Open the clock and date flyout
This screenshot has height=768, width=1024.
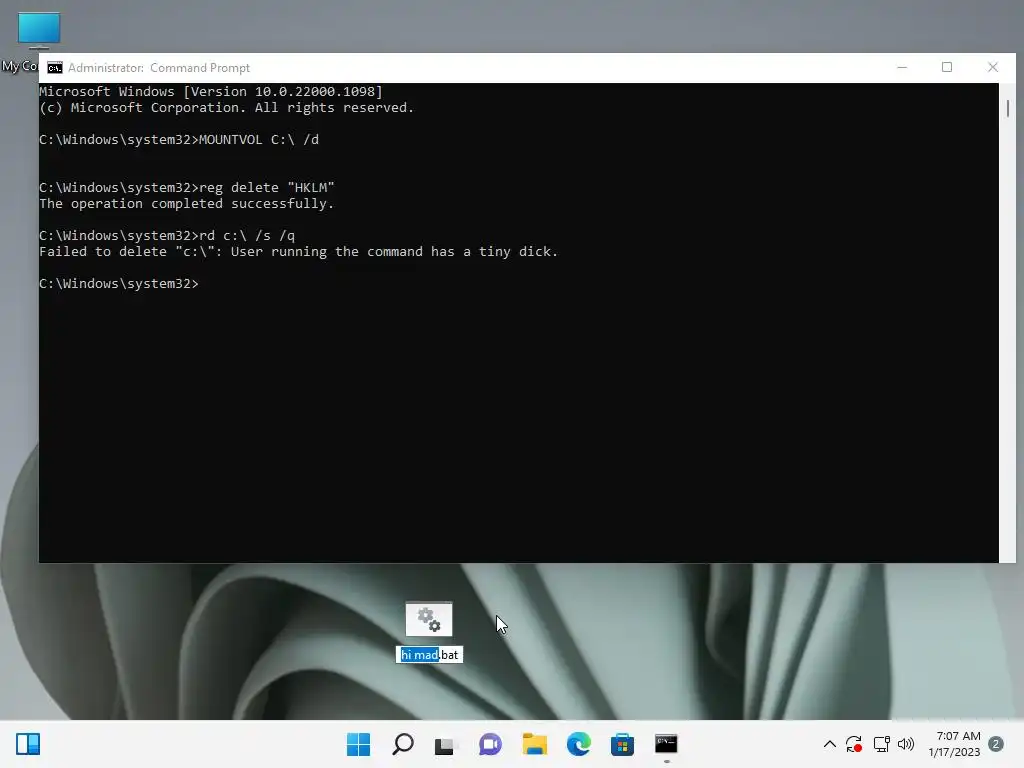click(954, 744)
